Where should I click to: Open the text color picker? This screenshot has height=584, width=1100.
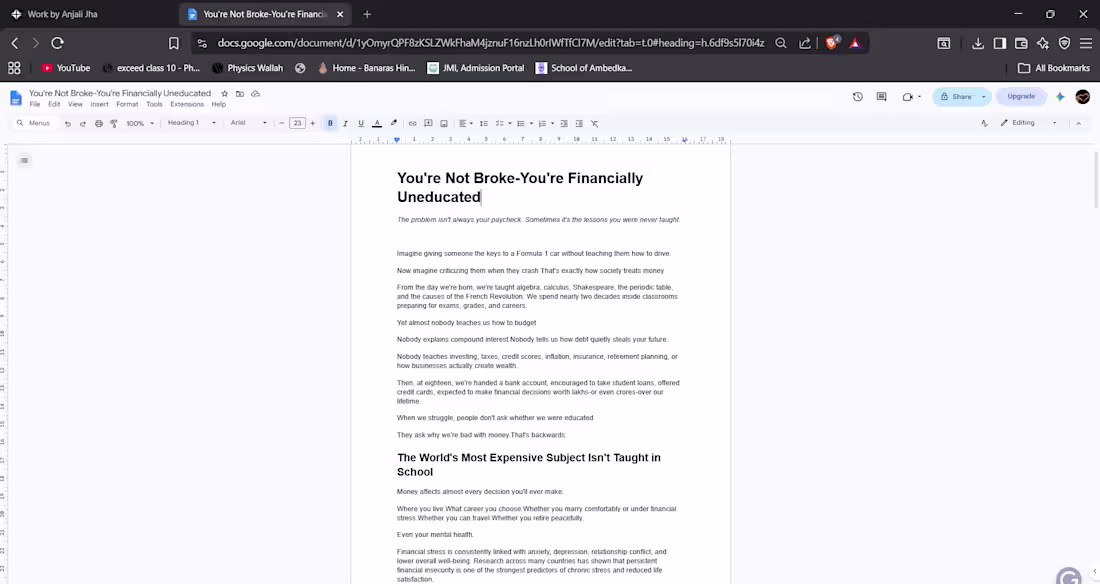coord(377,124)
